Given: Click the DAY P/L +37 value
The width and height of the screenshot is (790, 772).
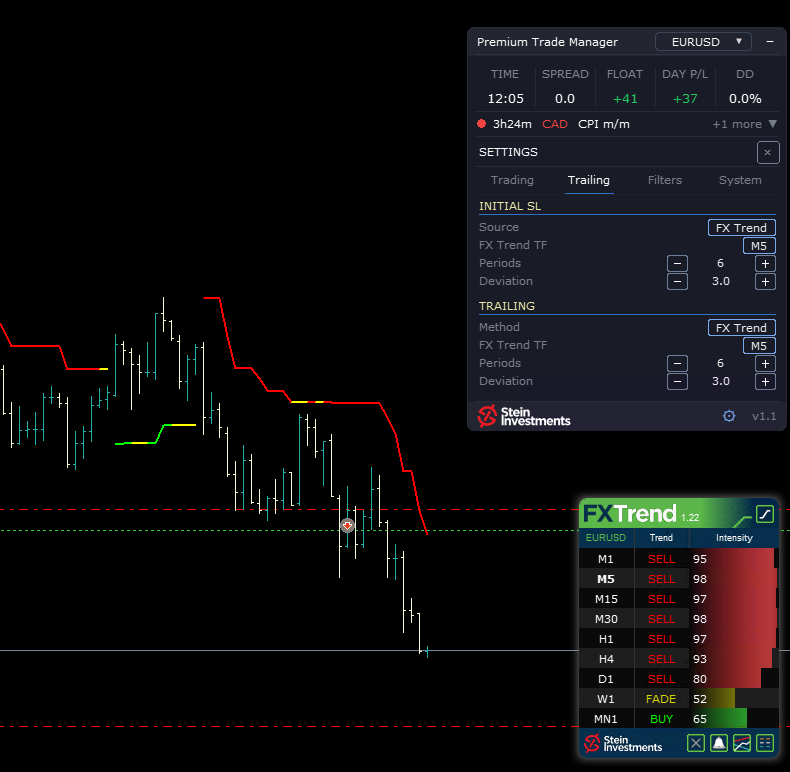Looking at the screenshot, I should (x=685, y=99).
